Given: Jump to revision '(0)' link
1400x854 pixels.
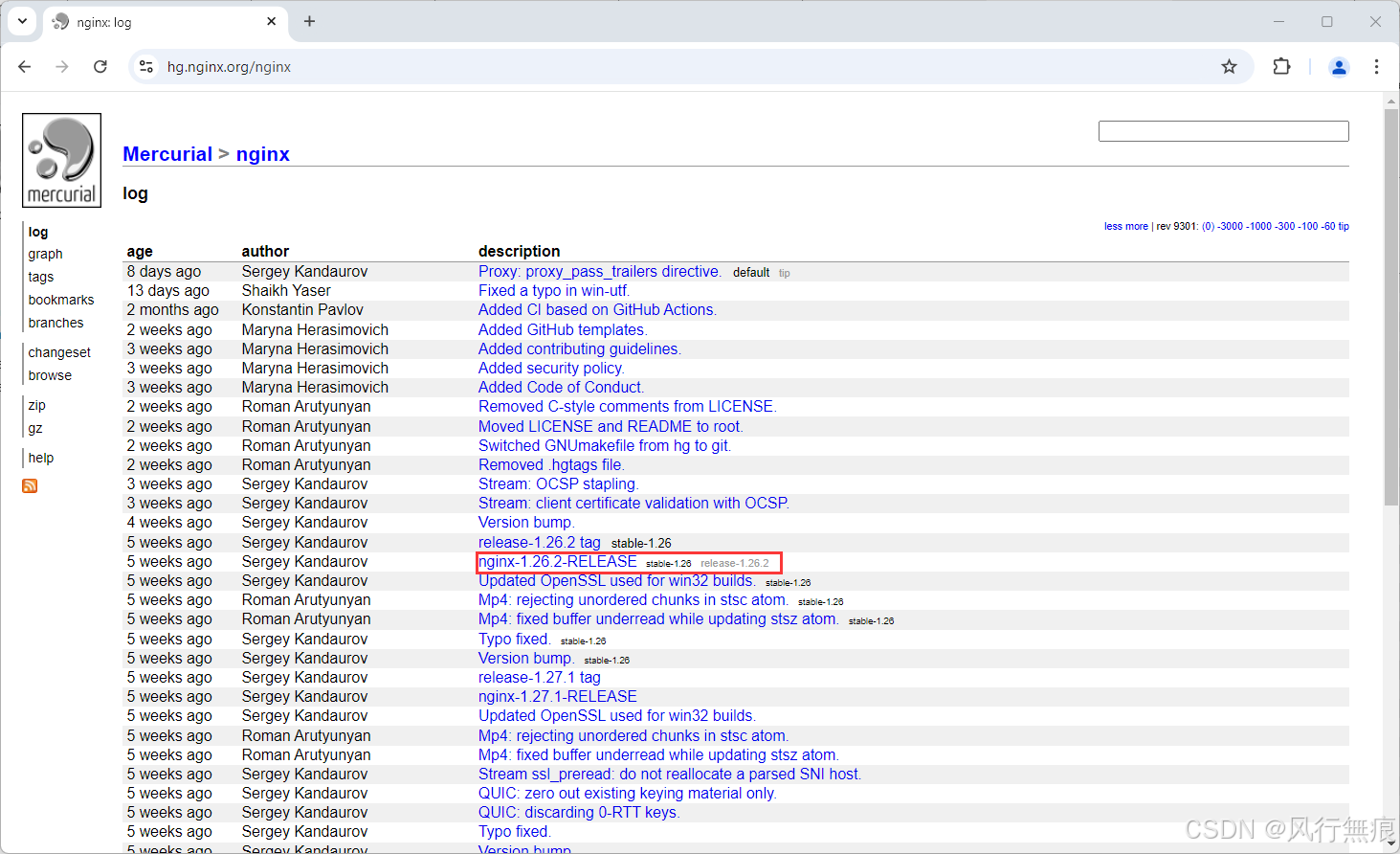Looking at the screenshot, I should click(1209, 227).
